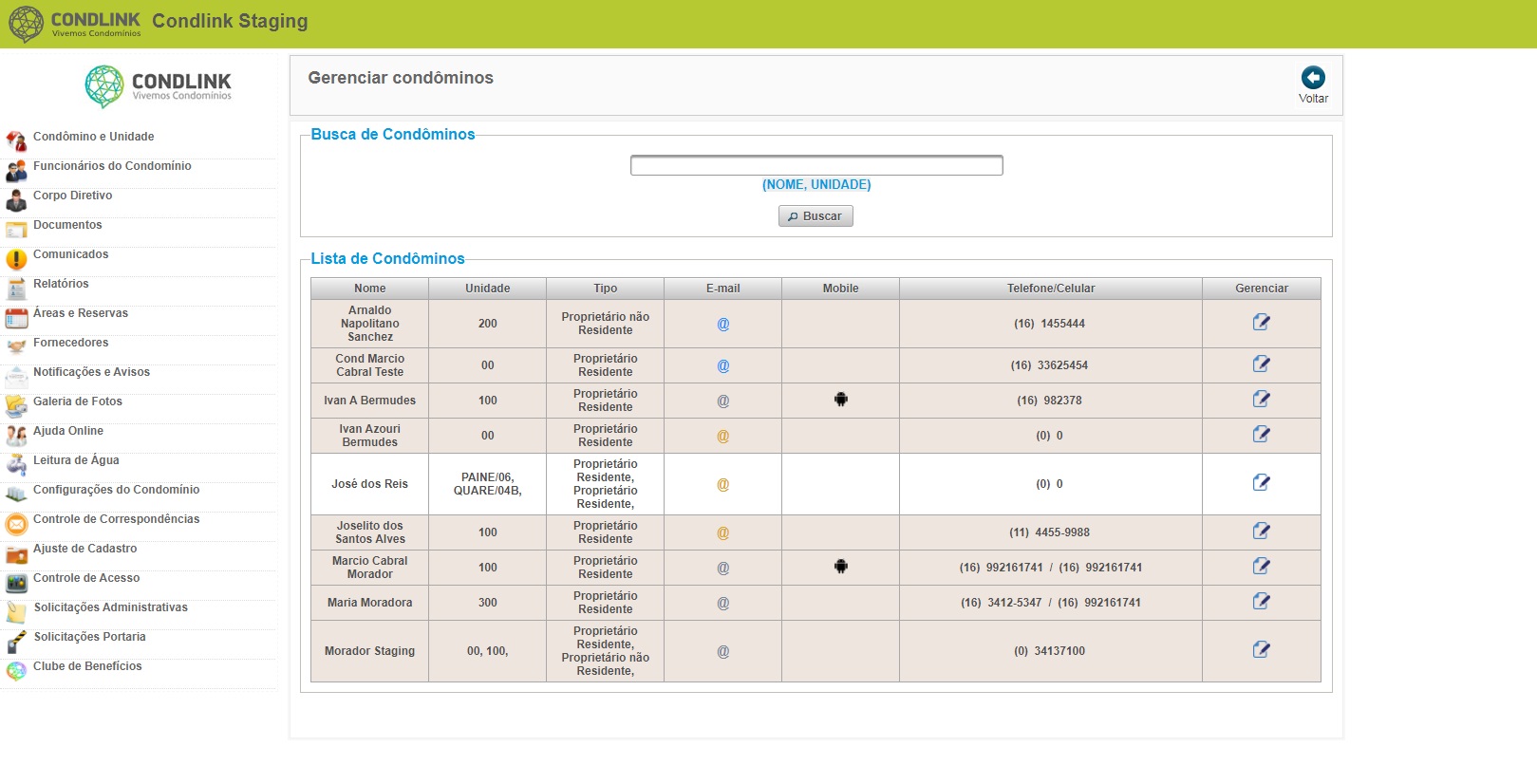1537x784 pixels.
Task: Open Controle de Correspondências section
Action: click(x=116, y=519)
